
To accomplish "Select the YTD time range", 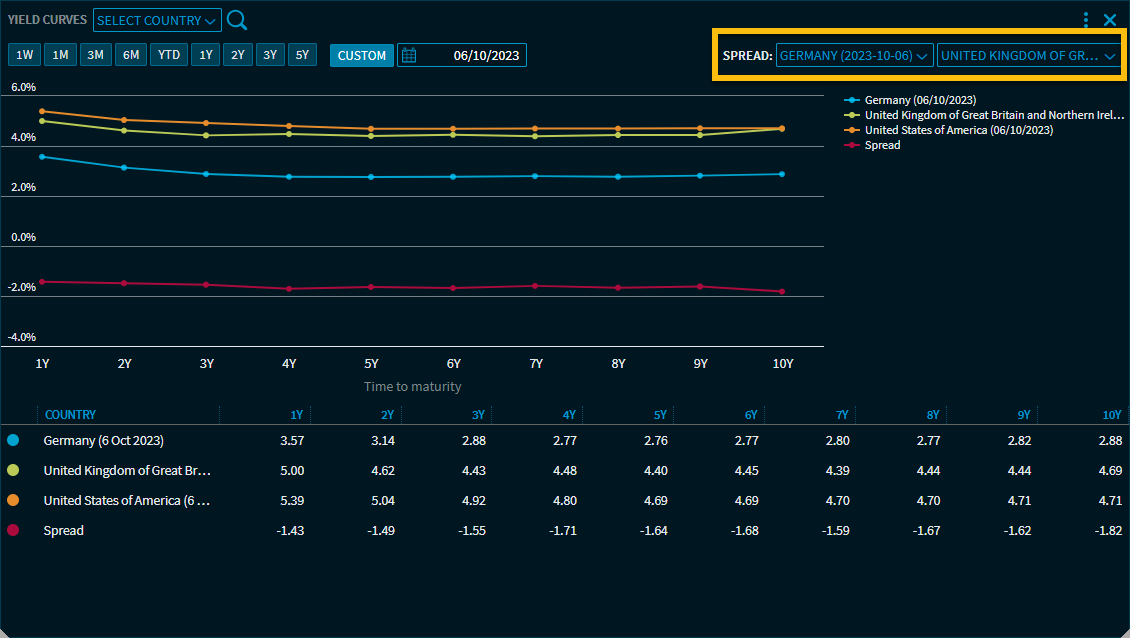I will [169, 55].
